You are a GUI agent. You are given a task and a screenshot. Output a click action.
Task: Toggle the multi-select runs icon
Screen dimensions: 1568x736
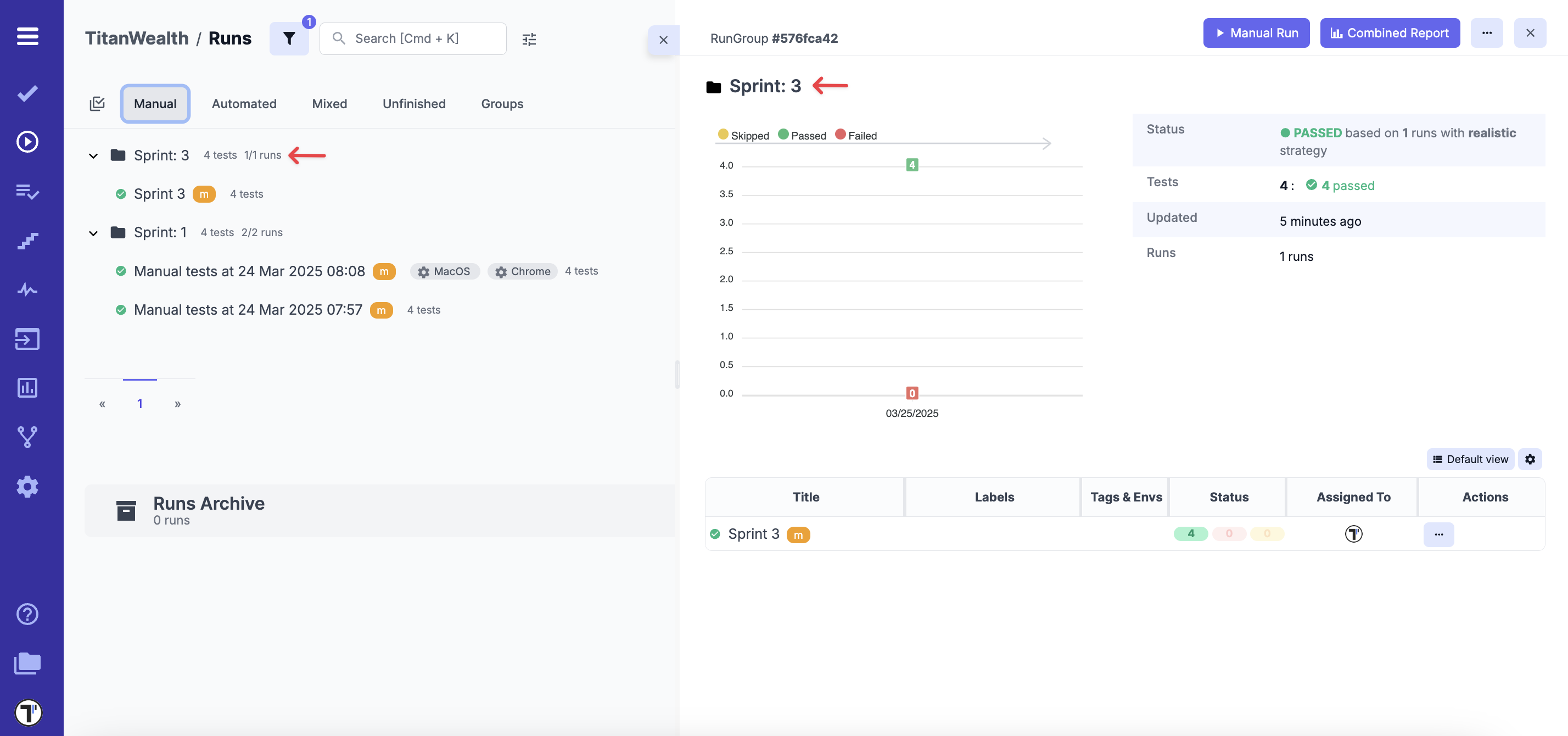pyautogui.click(x=97, y=103)
